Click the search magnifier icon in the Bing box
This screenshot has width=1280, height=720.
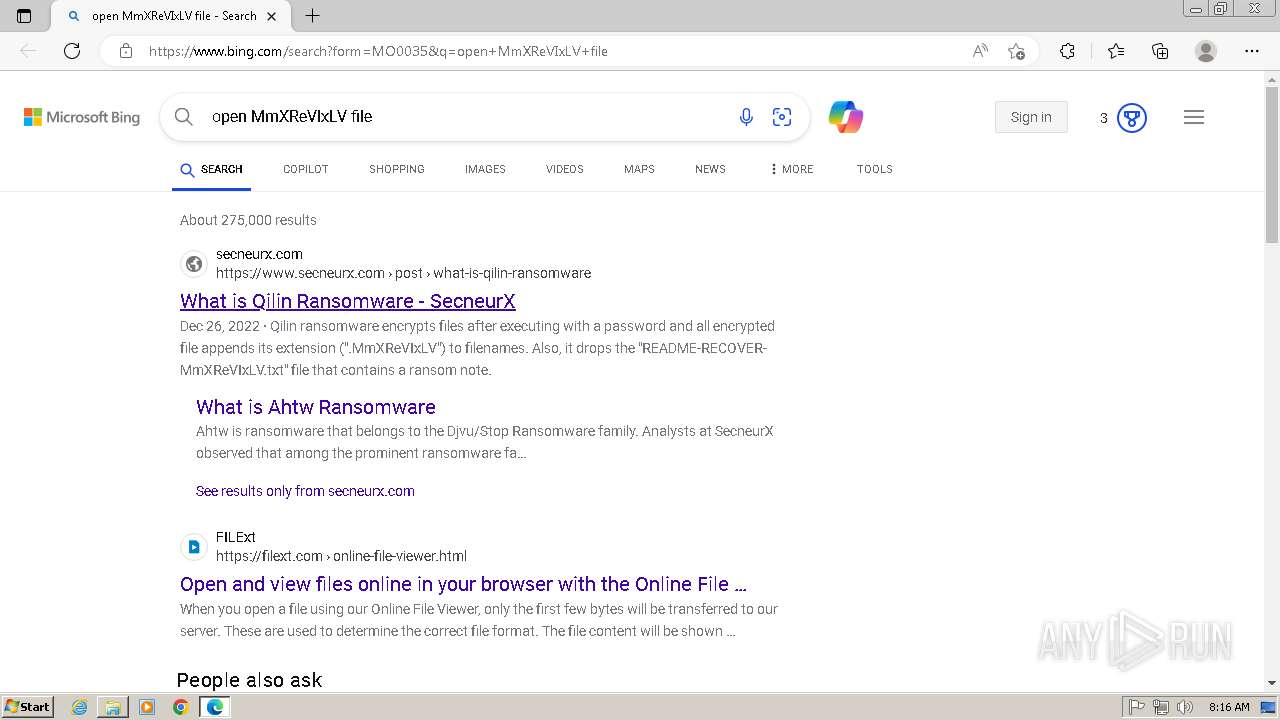[184, 117]
